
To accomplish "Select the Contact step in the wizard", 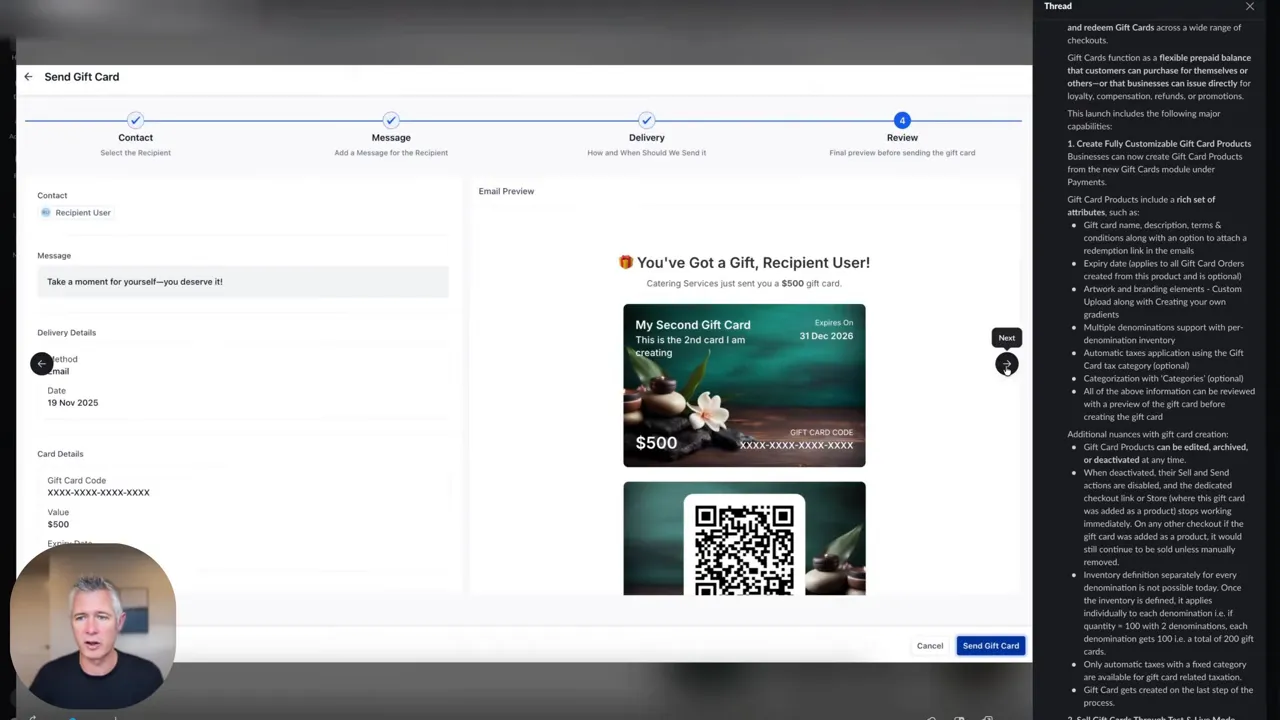I will pyautogui.click(x=135, y=137).
